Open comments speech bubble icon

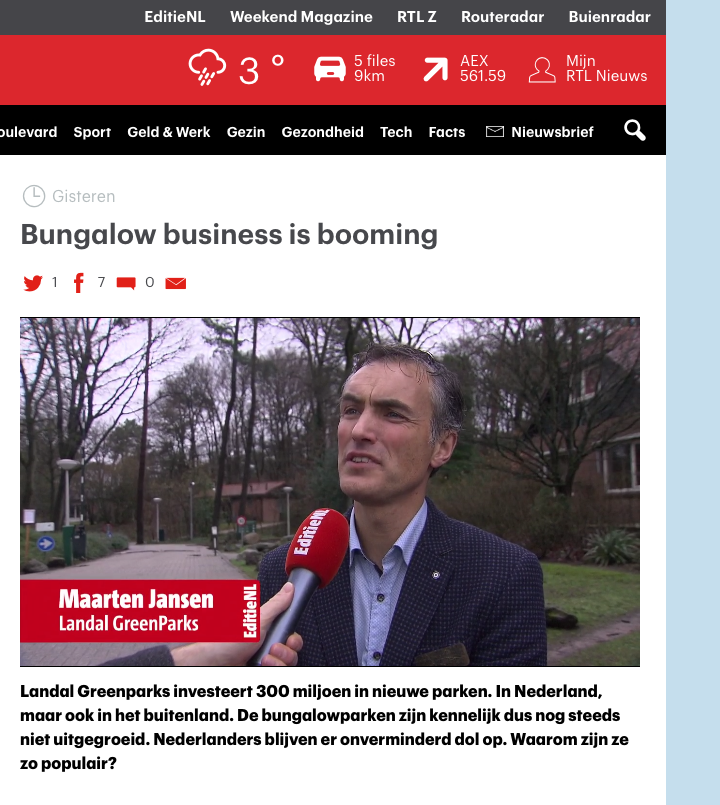coord(126,283)
